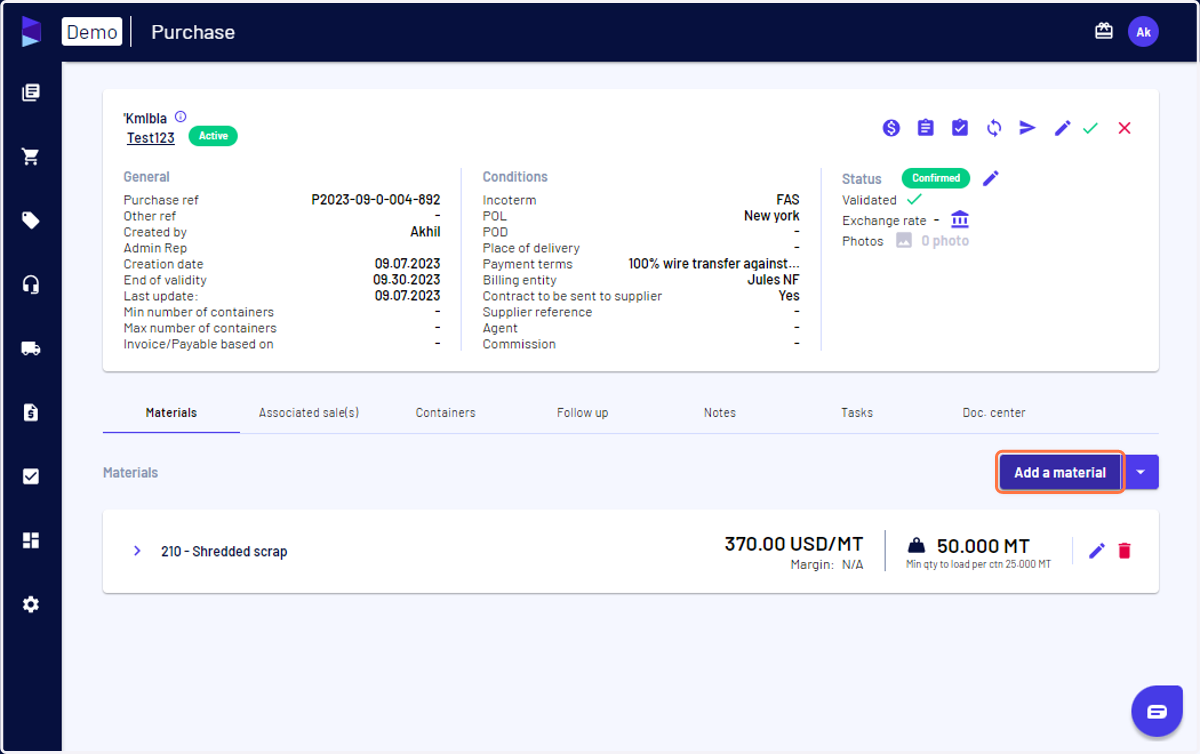Click the Margin: N/A text
Viewport: 1200px width, 754px height.
pos(827,565)
